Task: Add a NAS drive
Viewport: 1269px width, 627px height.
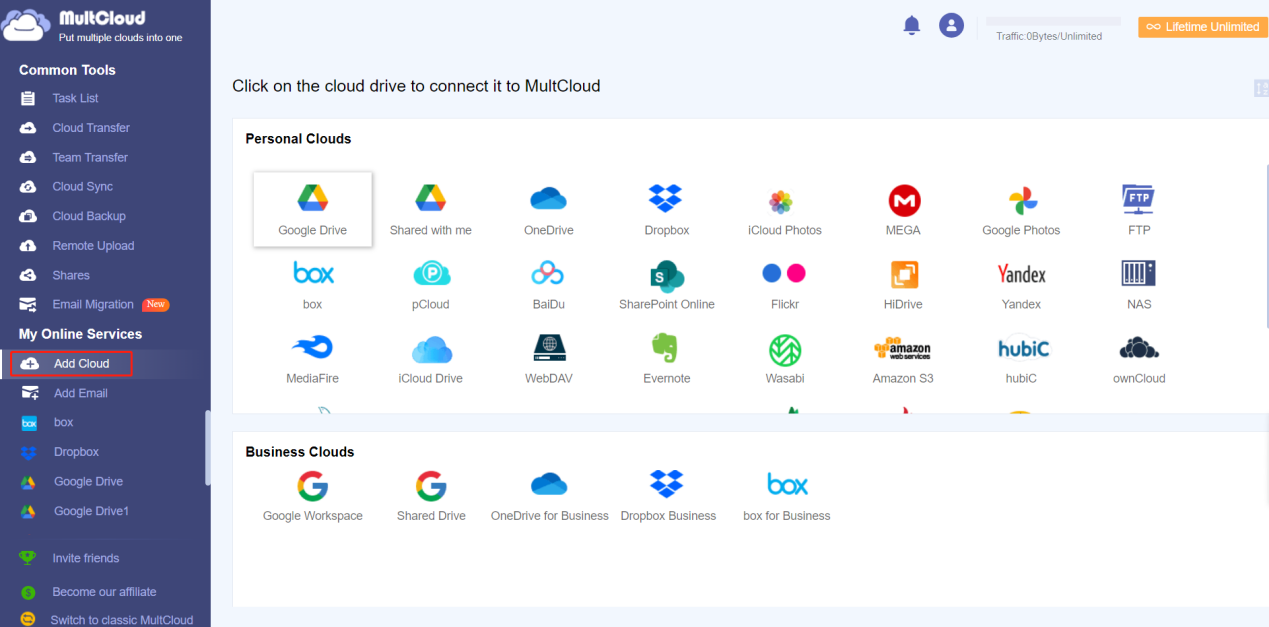Action: [1139, 284]
